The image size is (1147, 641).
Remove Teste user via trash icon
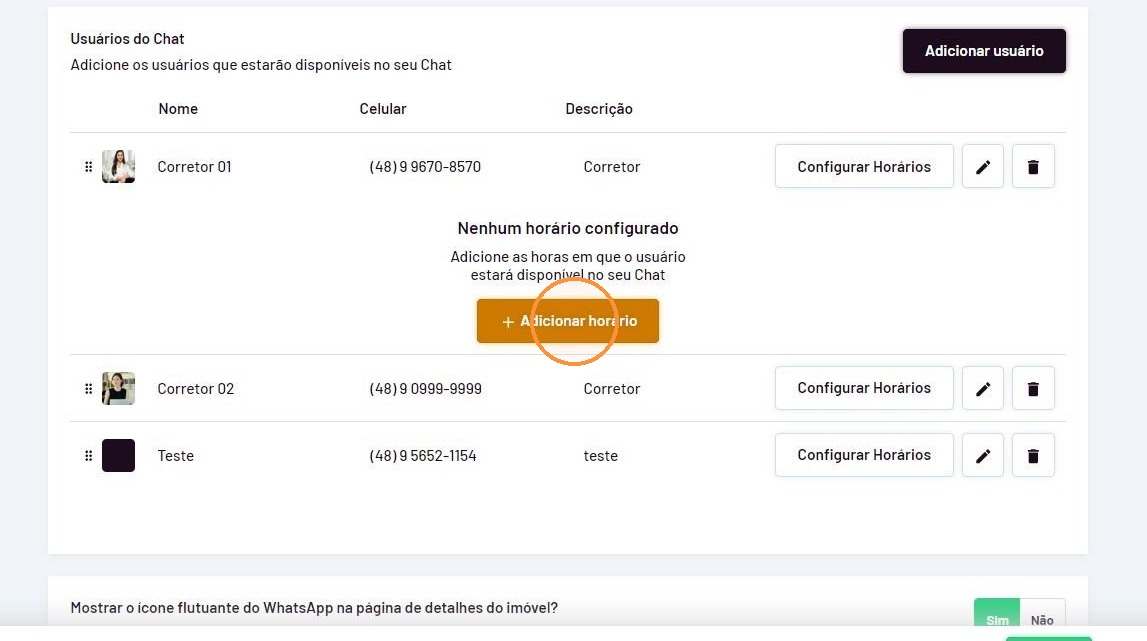[1033, 456]
